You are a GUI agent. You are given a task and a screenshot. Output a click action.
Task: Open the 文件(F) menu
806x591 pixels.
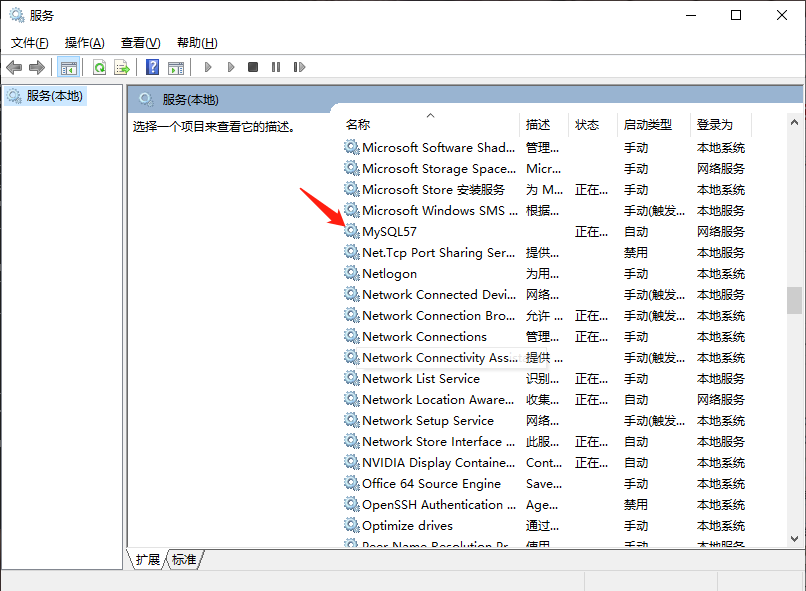click(30, 43)
